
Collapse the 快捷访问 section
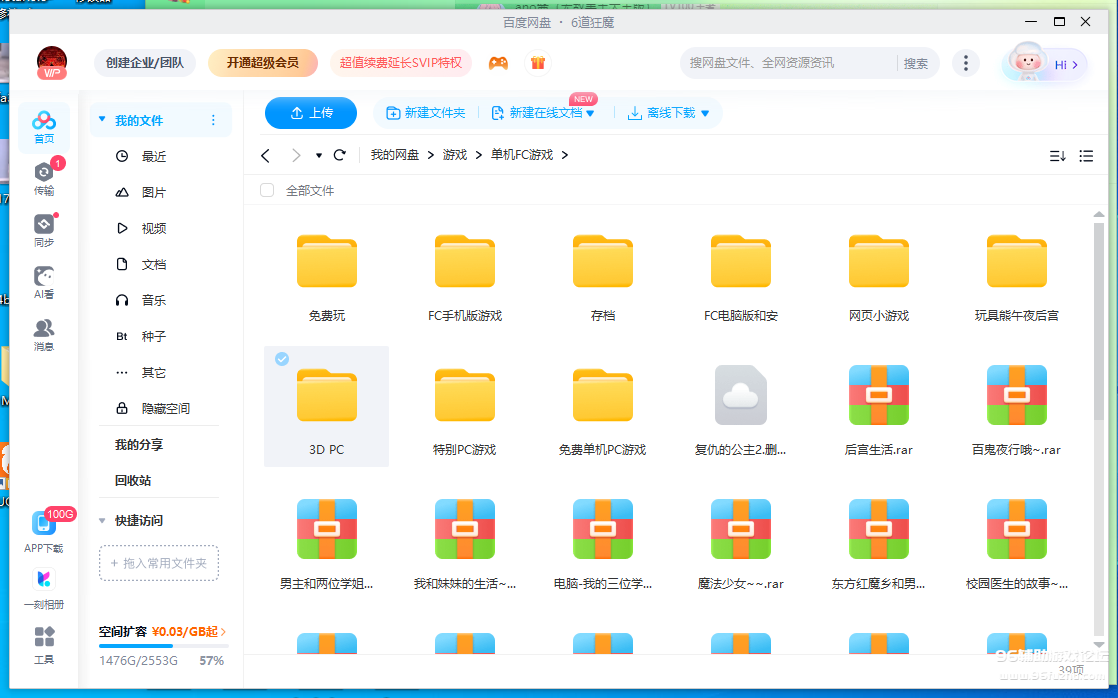tap(102, 521)
